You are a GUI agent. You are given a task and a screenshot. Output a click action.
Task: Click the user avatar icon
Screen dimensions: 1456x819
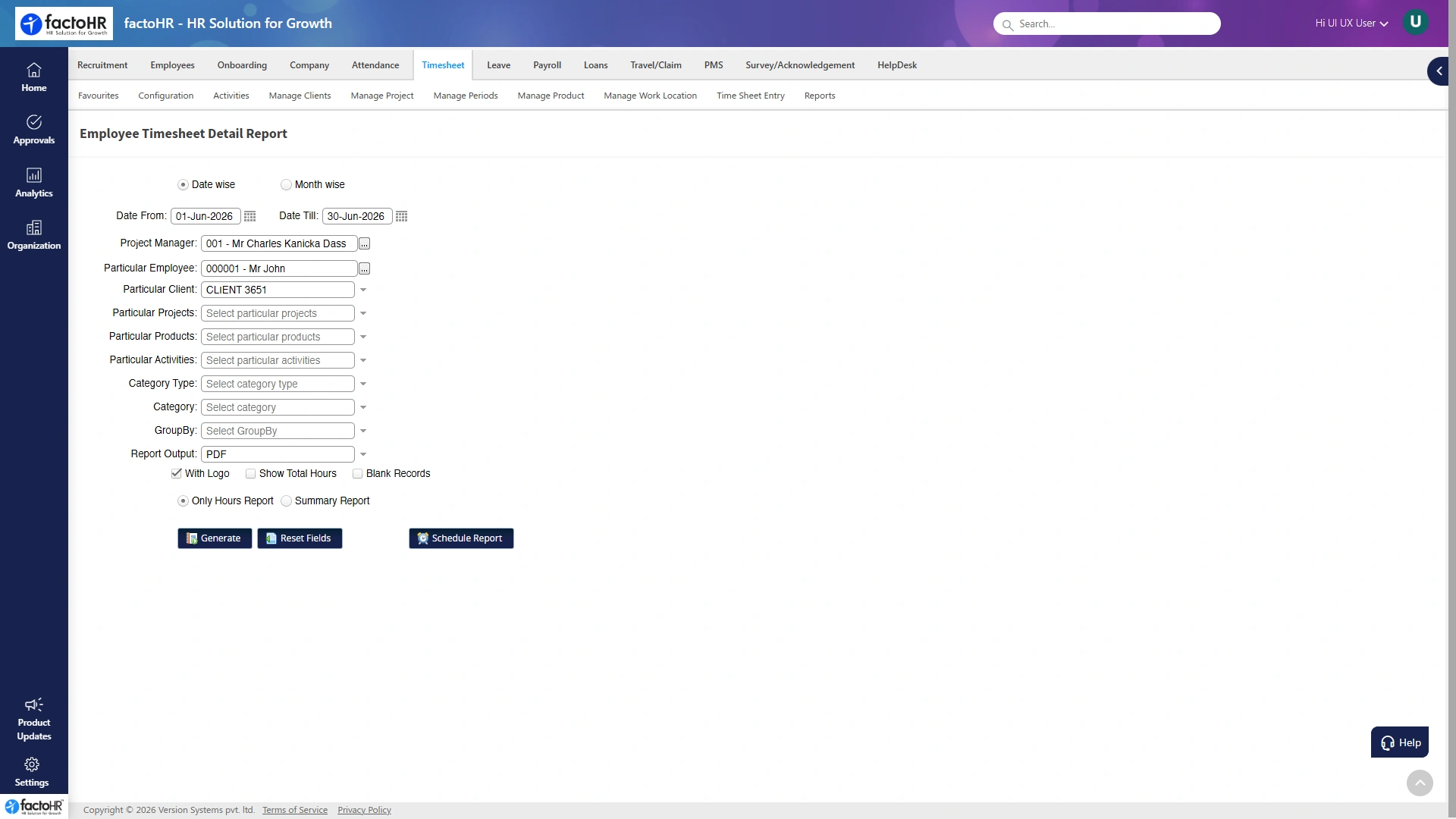(1415, 22)
